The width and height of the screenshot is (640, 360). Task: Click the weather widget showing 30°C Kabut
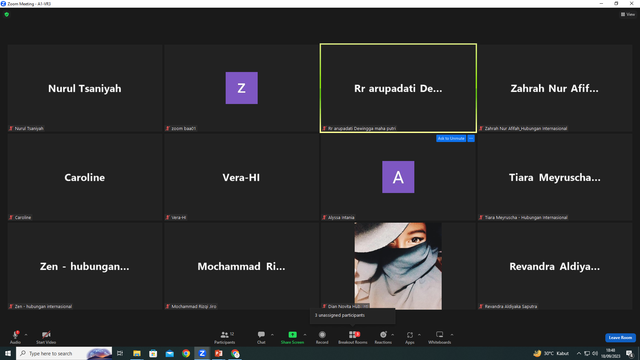pos(551,353)
